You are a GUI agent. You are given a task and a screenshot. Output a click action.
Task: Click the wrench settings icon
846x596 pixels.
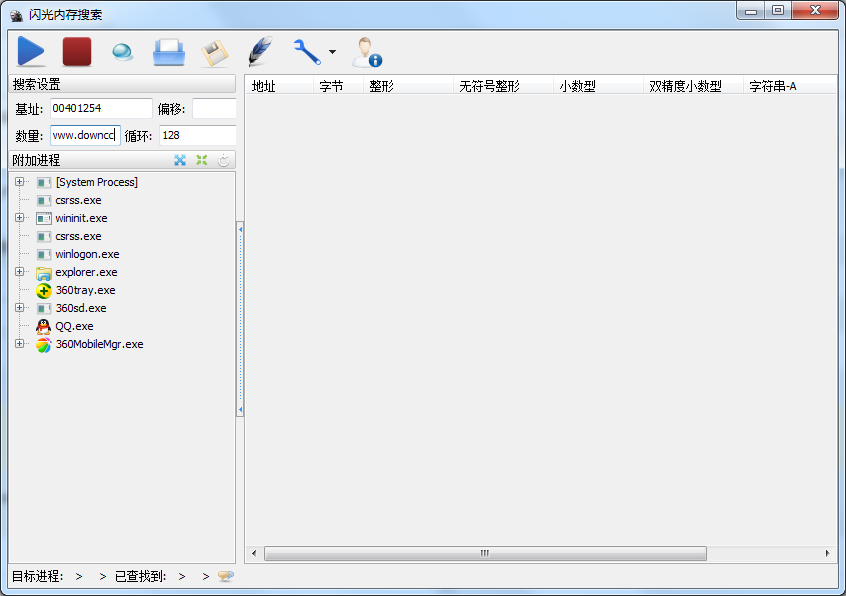pos(305,52)
